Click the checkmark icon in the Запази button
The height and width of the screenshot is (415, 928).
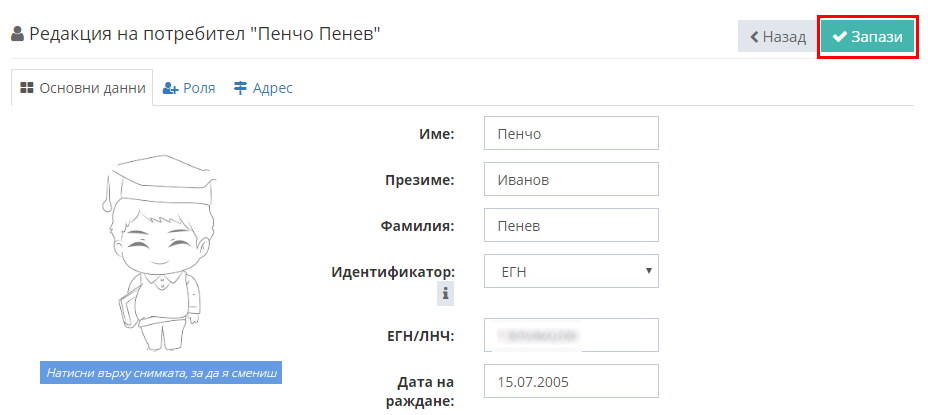[x=839, y=37]
